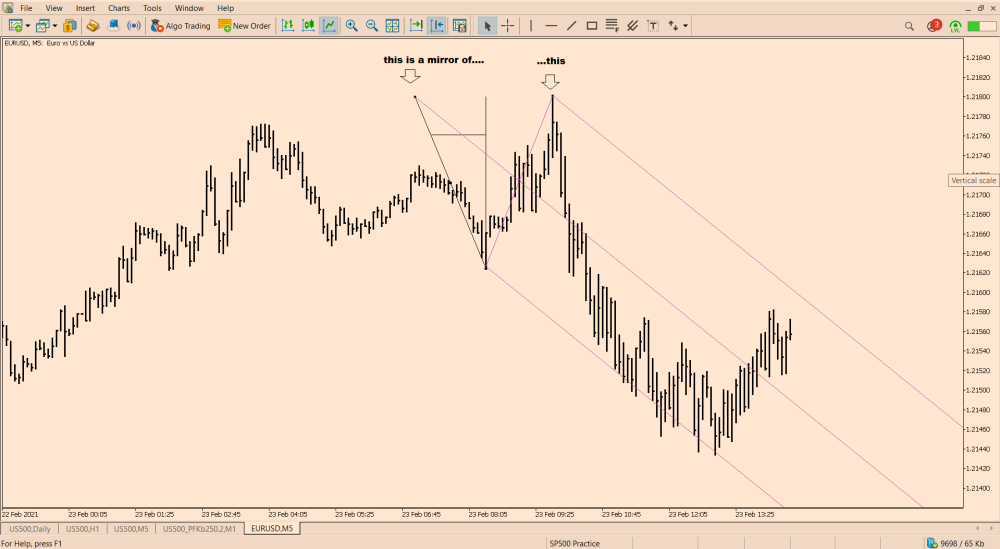Open the File menu
This screenshot has height=549, width=1000.
26,8
